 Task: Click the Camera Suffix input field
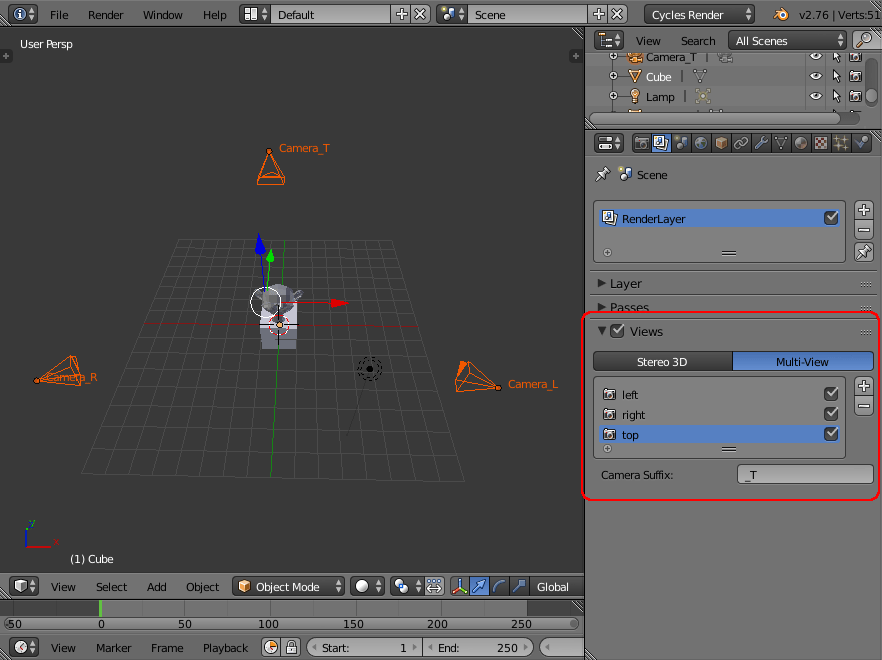tap(805, 474)
